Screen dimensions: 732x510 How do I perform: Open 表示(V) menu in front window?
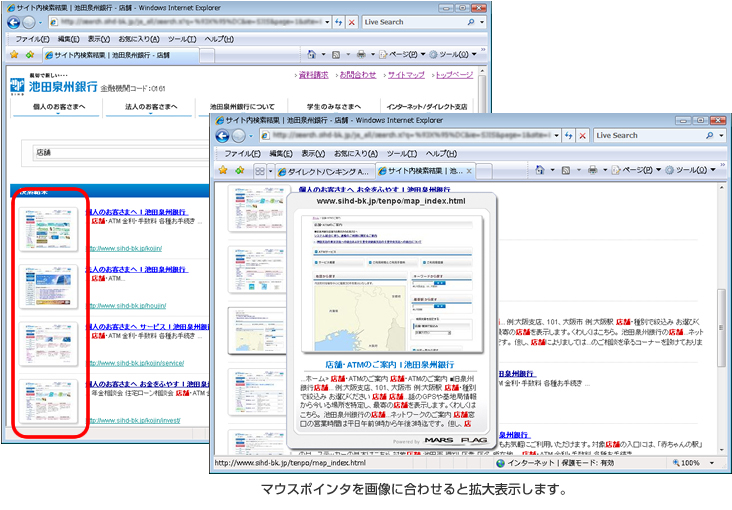[313, 153]
